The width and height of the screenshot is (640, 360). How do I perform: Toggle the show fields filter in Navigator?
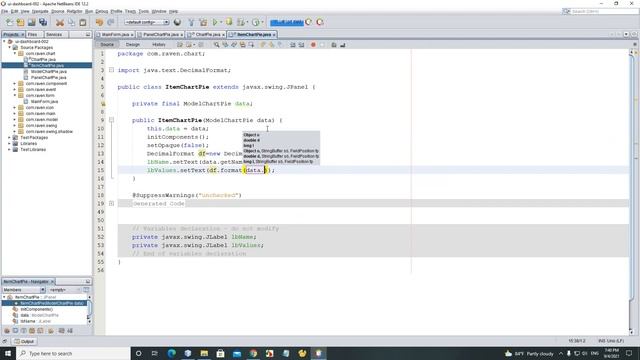click(x=15, y=331)
